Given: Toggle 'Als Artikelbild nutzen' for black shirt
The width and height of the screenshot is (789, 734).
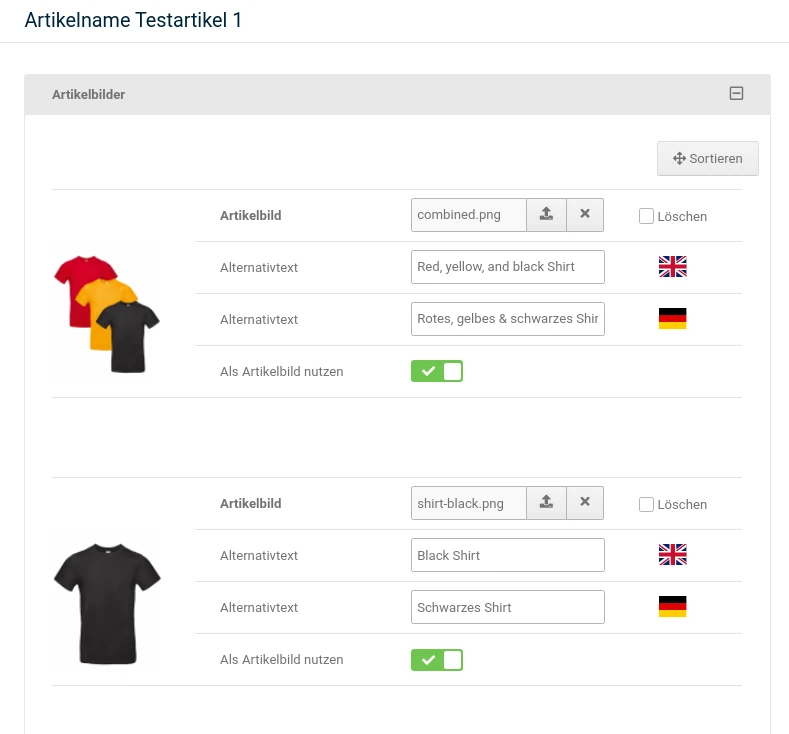Looking at the screenshot, I should (x=437, y=660).
